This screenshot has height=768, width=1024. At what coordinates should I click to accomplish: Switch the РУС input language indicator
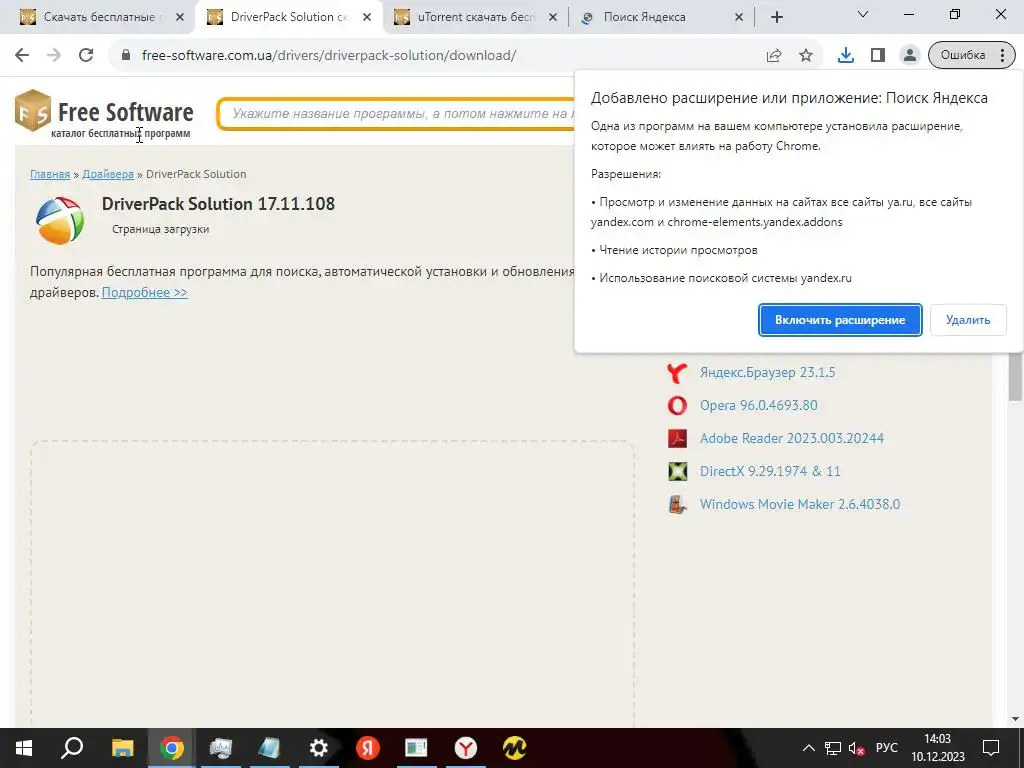pyautogui.click(x=886, y=748)
